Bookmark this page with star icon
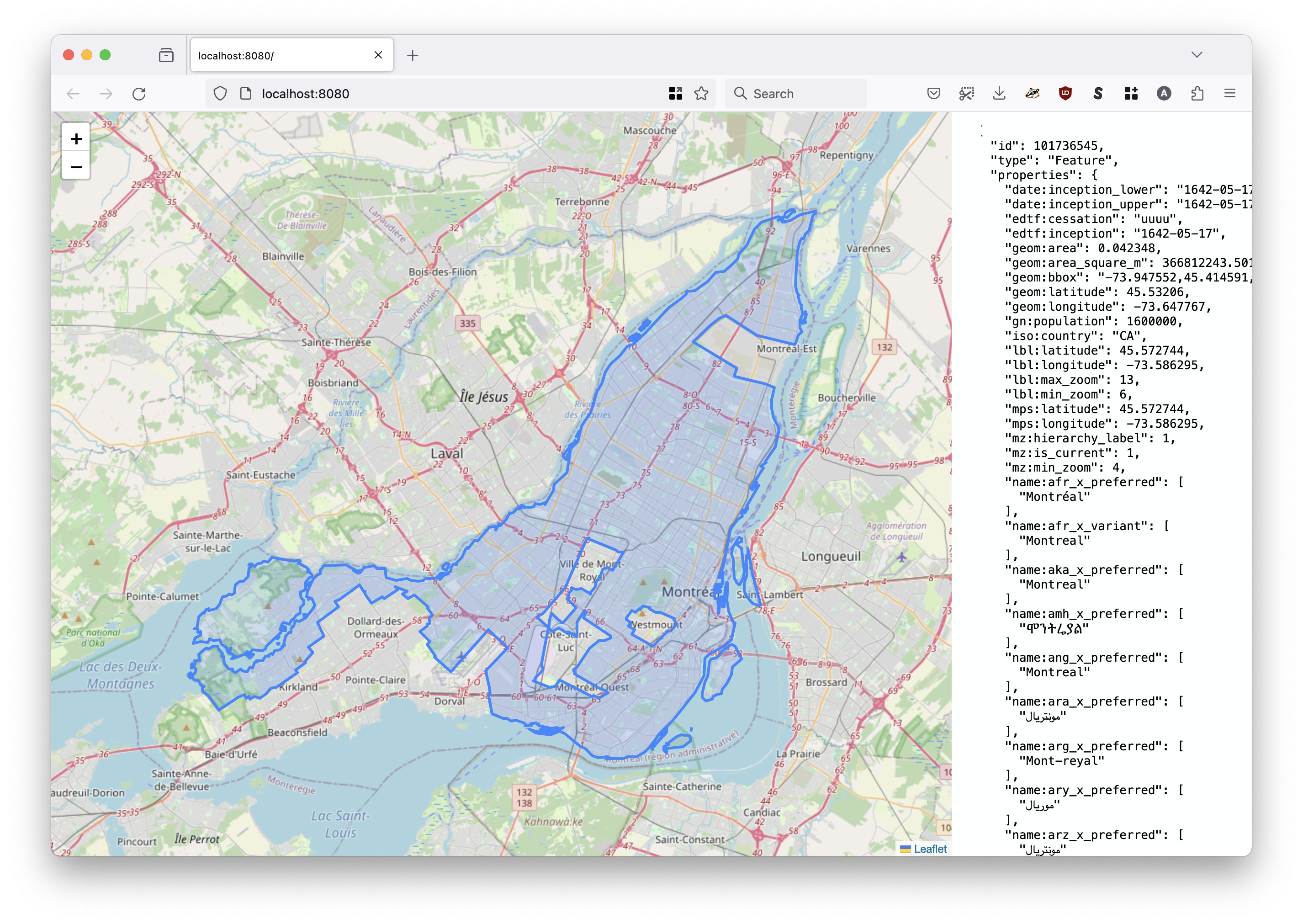Image resolution: width=1303 pixels, height=924 pixels. [x=701, y=94]
